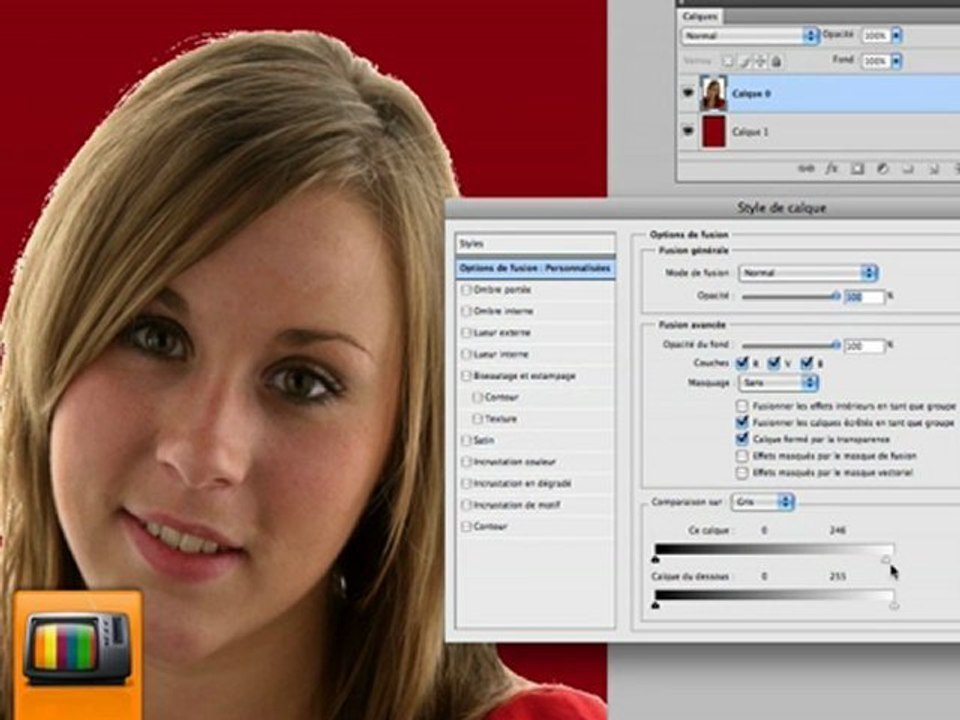Disable Fusionner les calques écrêtés en tant que groupe

coord(742,422)
